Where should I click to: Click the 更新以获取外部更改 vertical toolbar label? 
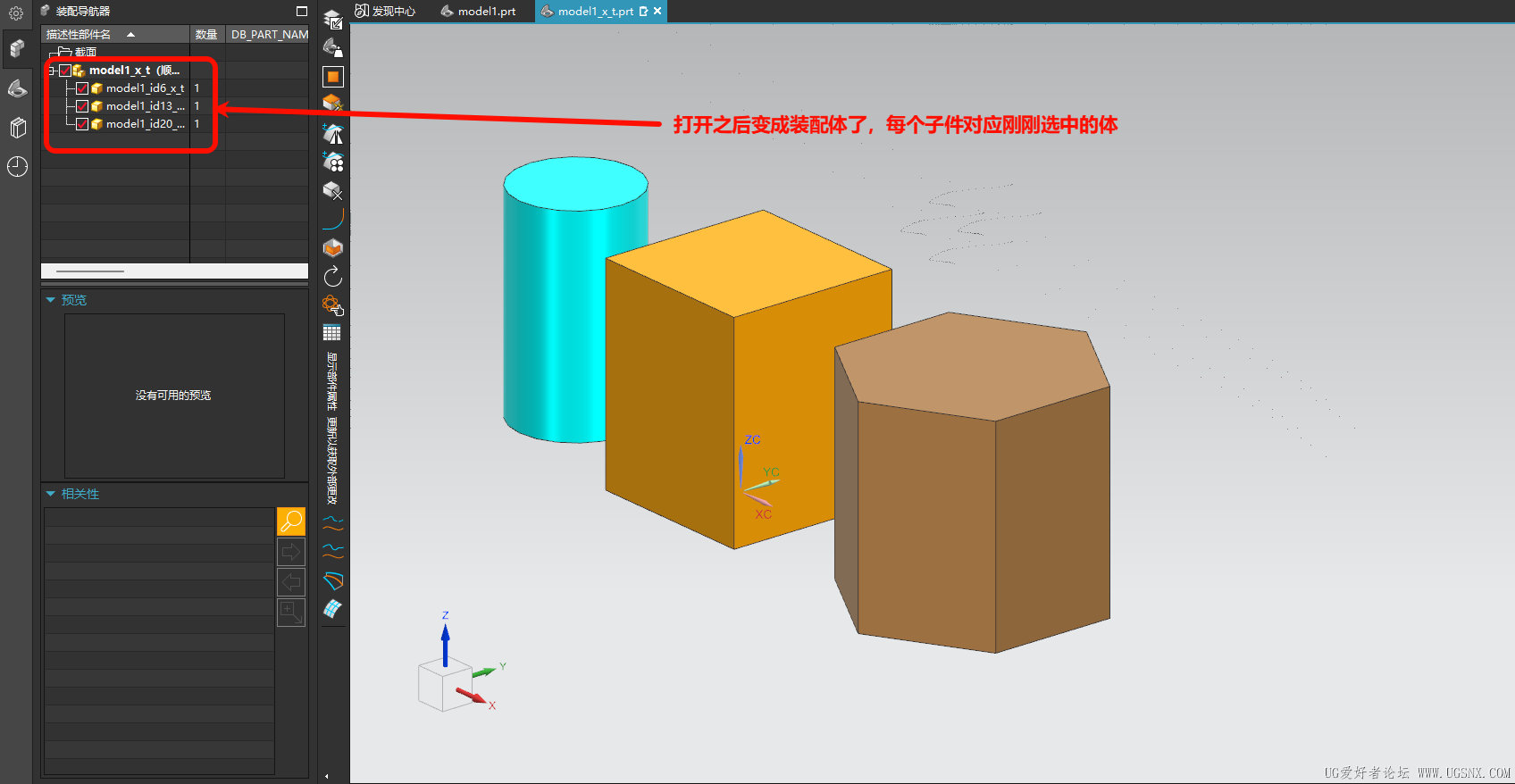tap(332, 461)
